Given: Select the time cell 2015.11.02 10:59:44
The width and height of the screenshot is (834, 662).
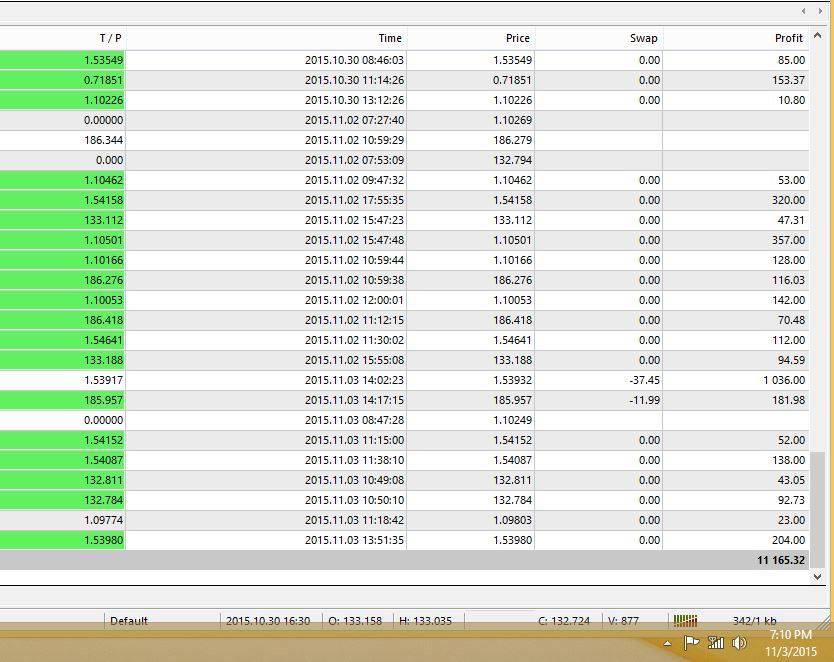Looking at the screenshot, I should [x=354, y=260].
